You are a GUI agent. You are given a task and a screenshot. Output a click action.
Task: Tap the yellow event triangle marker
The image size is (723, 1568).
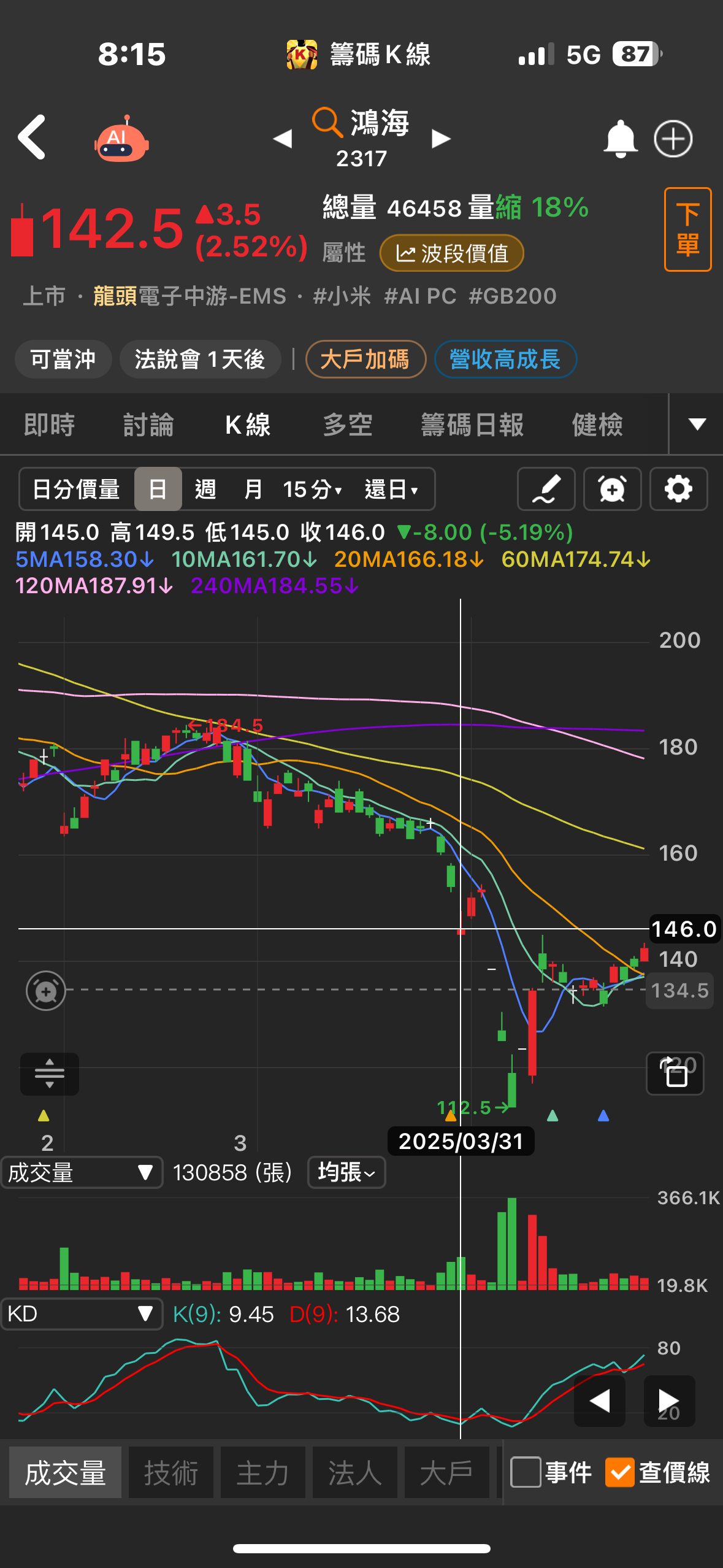(44, 1115)
